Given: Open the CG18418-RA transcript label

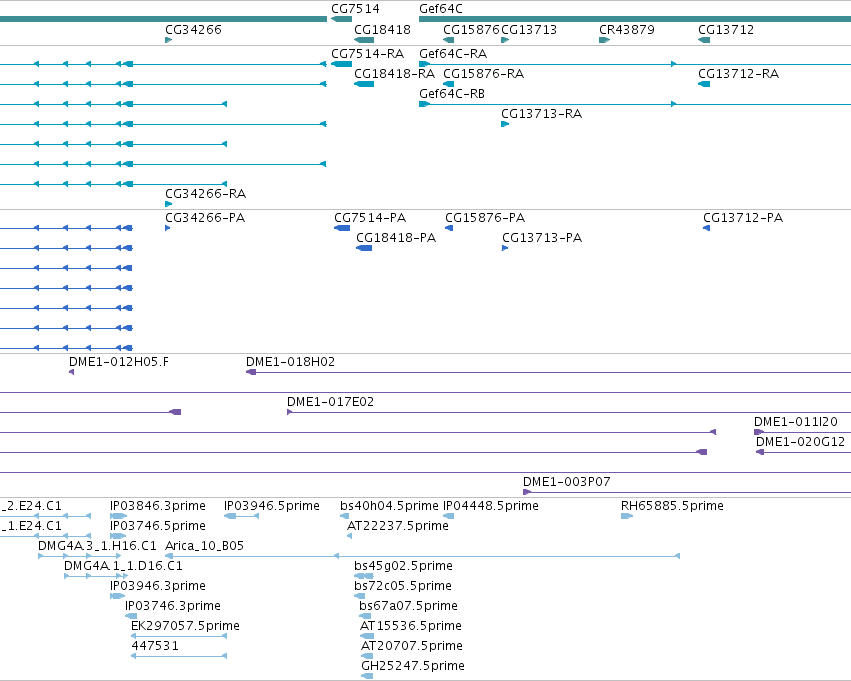Looking at the screenshot, I should click(395, 74).
